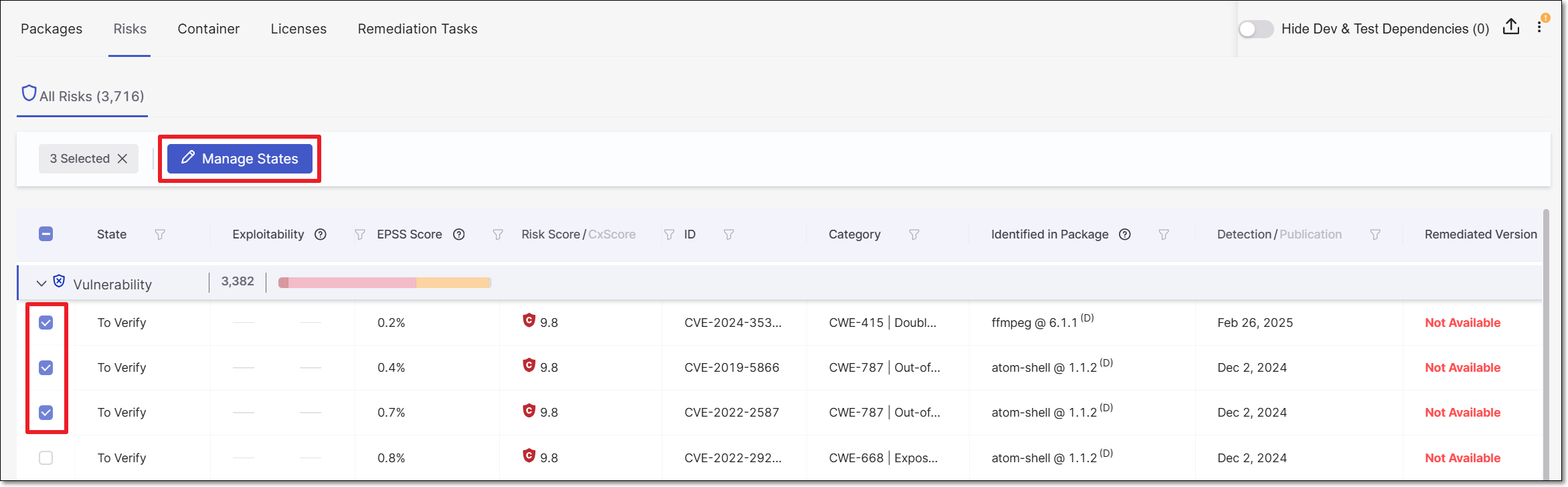
Task: Click the Detection column filter icon
Action: pyautogui.click(x=1375, y=234)
